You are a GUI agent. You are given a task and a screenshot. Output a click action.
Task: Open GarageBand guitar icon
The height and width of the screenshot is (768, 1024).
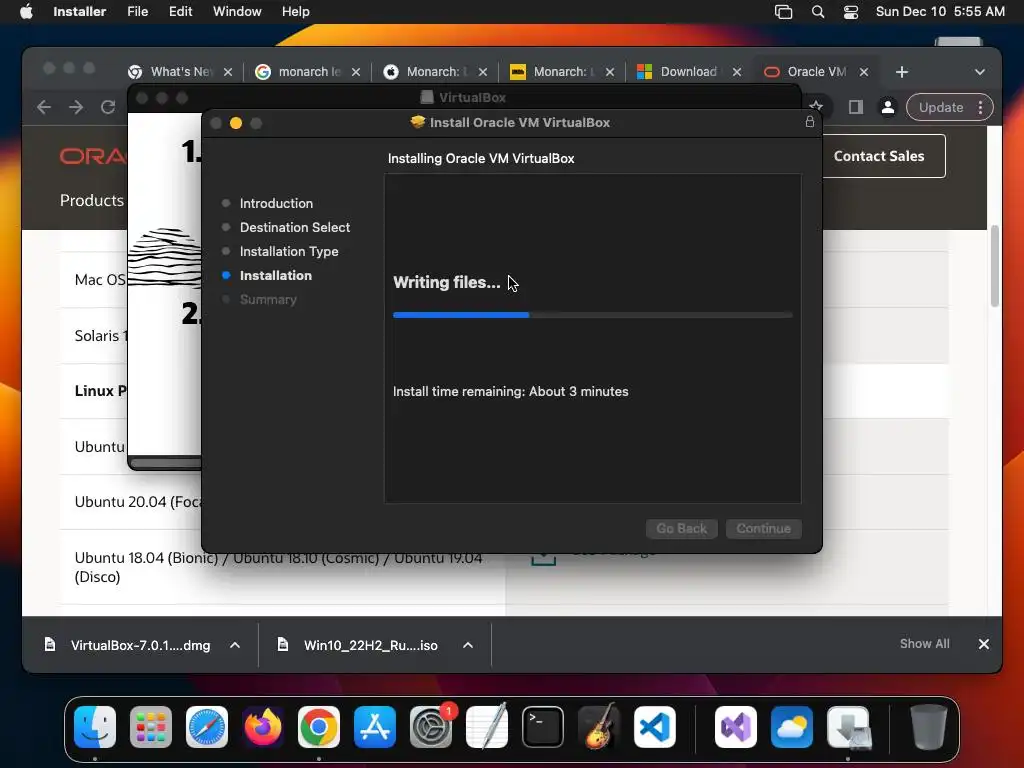[x=599, y=727]
